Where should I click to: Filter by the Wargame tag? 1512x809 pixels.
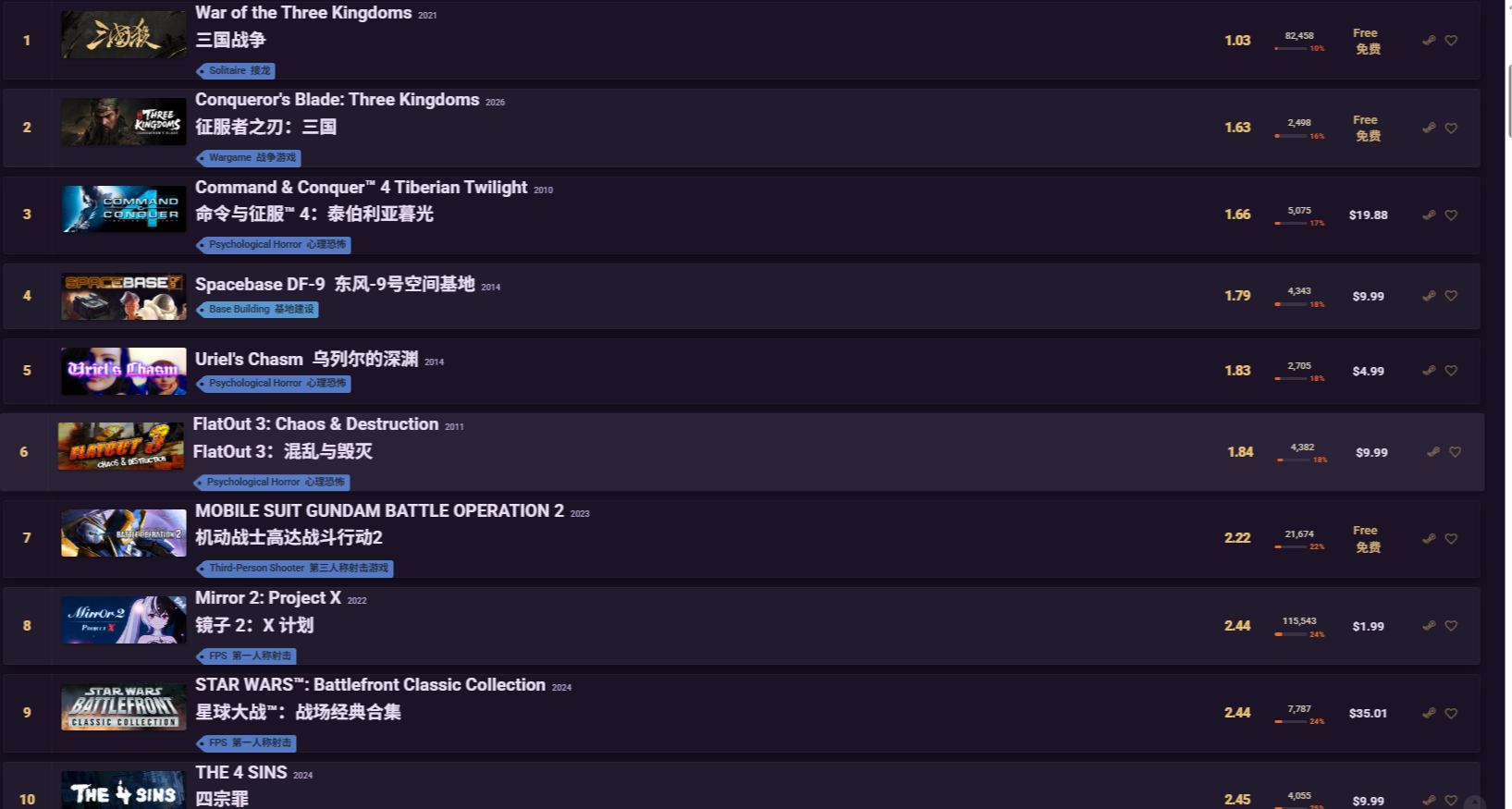248,158
